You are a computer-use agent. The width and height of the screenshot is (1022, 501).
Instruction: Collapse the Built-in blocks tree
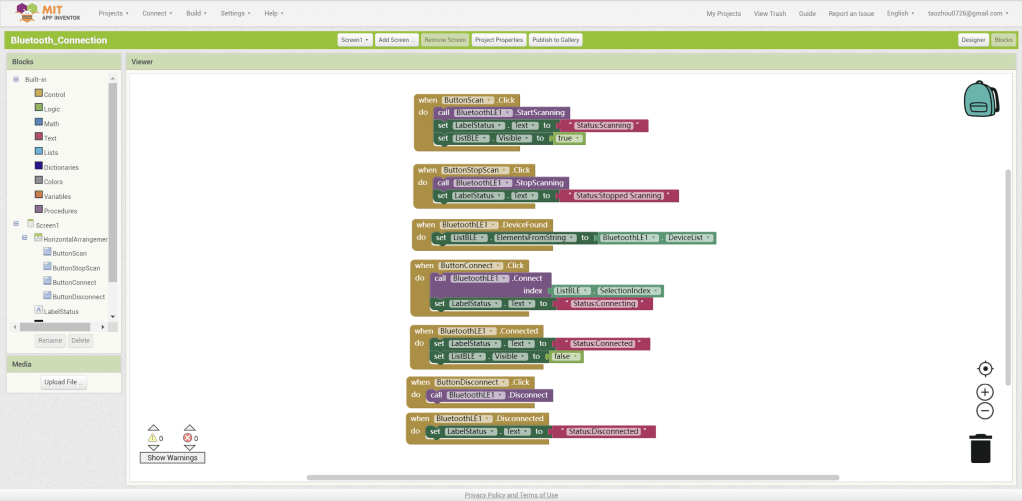(16, 79)
